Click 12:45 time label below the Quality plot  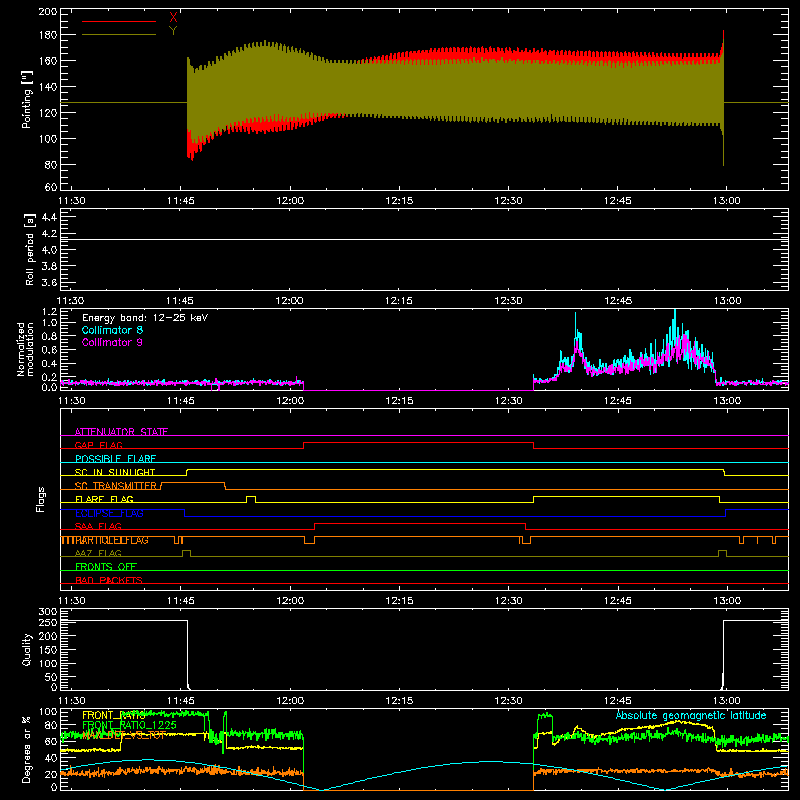click(x=617, y=701)
